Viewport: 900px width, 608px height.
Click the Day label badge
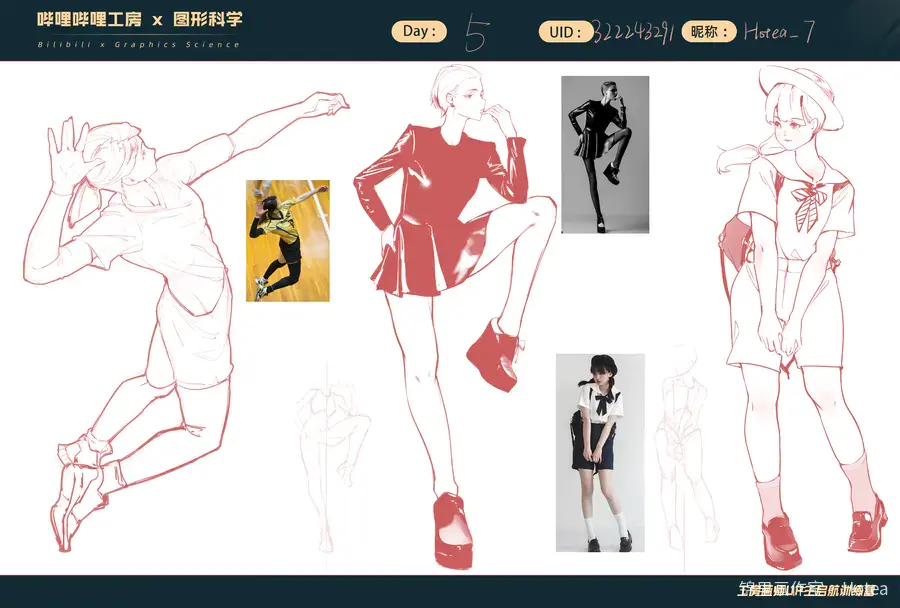(419, 31)
